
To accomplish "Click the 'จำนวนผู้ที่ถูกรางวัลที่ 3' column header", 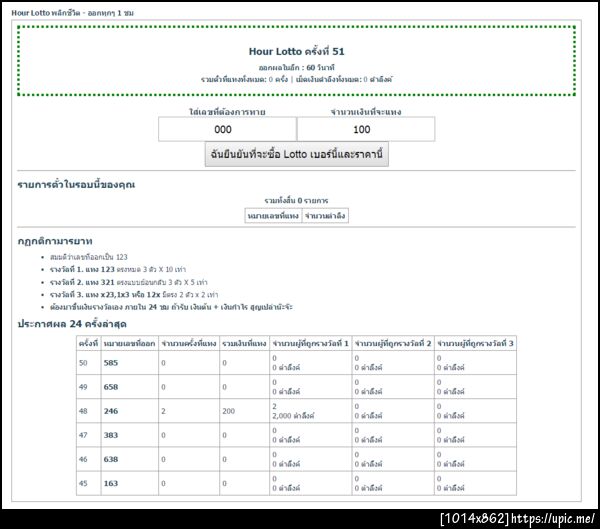I will tap(475, 343).
